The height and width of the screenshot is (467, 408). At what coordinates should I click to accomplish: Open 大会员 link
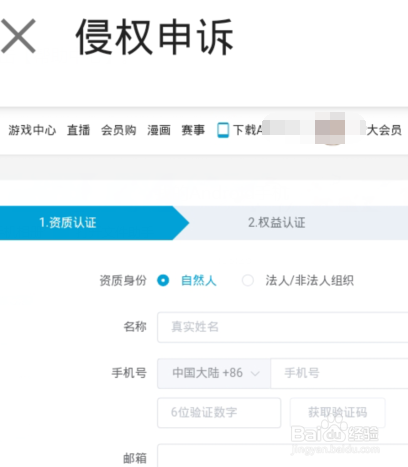pyautogui.click(x=384, y=130)
